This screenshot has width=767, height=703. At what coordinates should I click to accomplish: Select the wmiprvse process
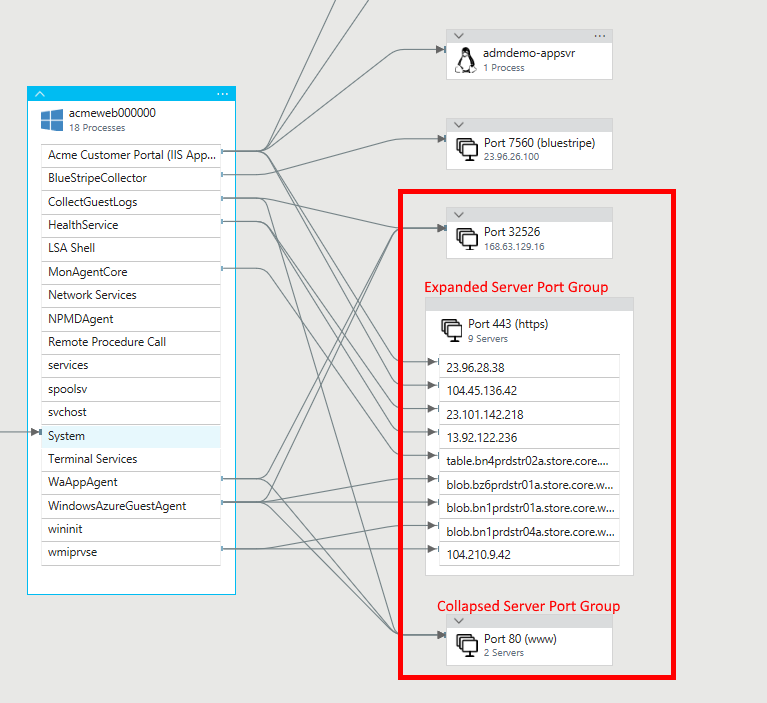(131, 553)
